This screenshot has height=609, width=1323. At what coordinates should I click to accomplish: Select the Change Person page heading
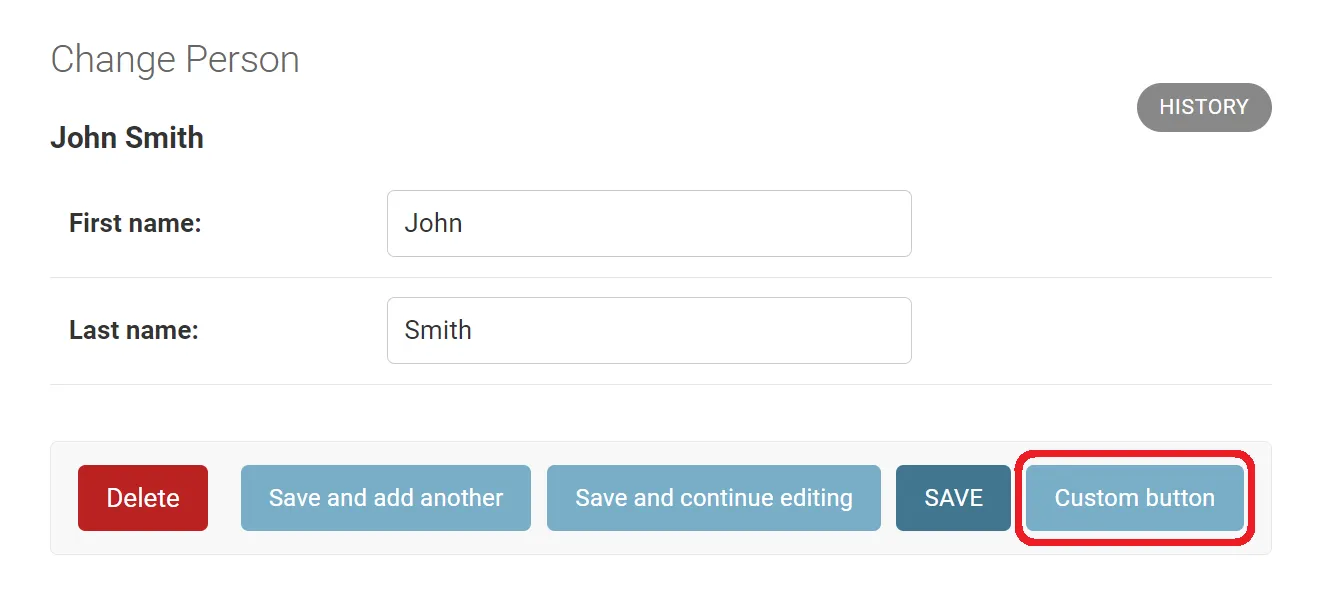175,60
